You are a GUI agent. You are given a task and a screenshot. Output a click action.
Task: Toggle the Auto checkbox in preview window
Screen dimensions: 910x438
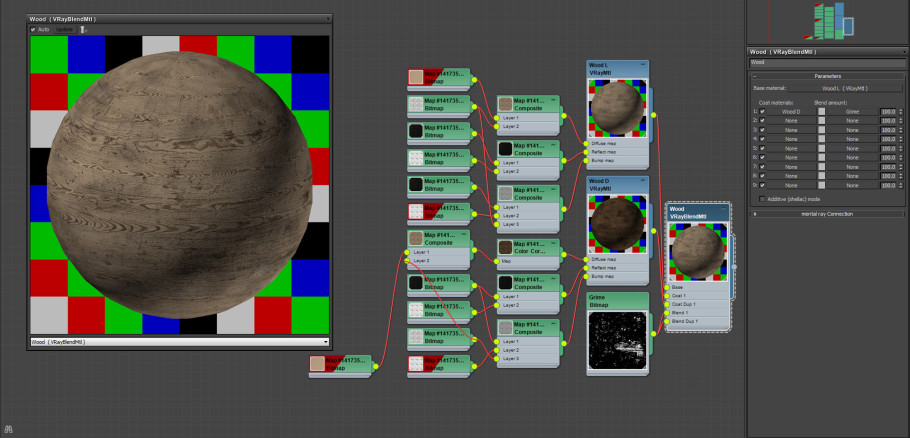tap(33, 29)
